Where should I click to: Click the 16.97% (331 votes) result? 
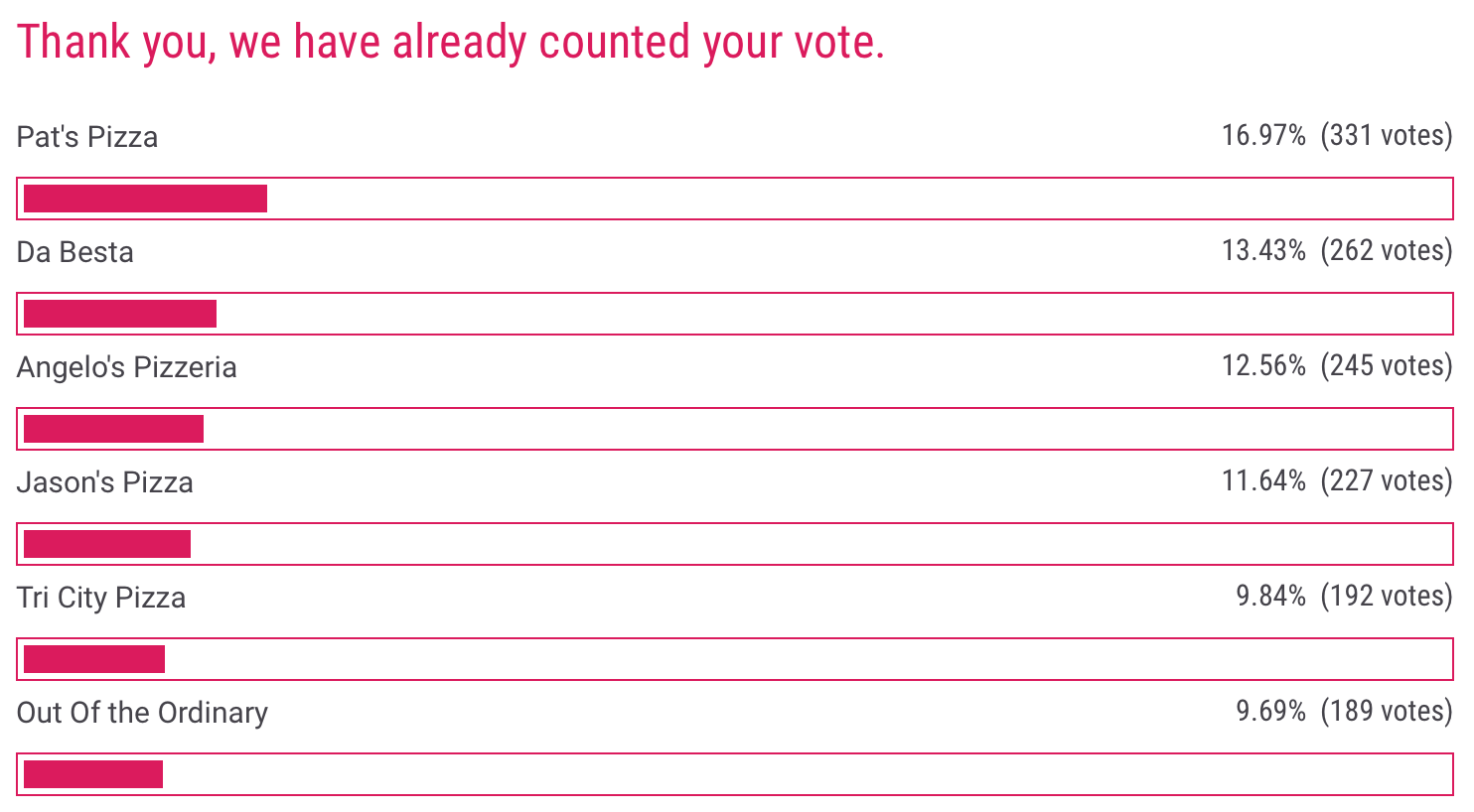[1337, 135]
